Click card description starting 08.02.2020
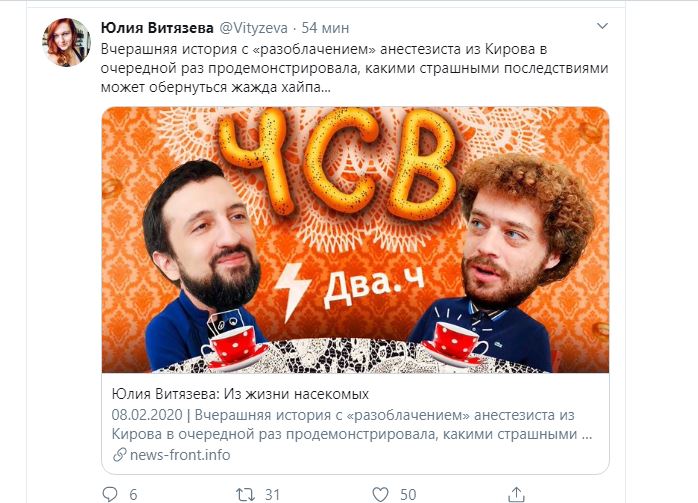 coord(352,424)
